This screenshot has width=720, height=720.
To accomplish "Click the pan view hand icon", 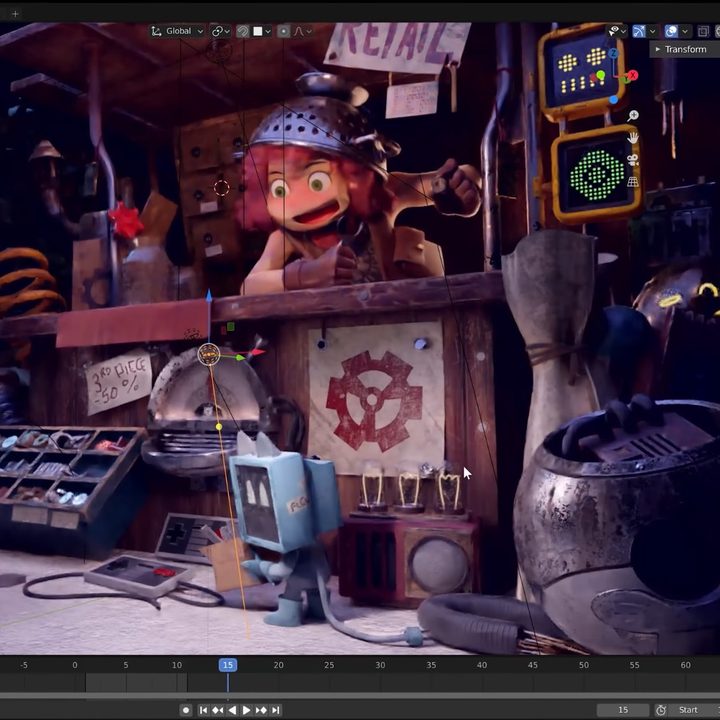I will pos(633,137).
